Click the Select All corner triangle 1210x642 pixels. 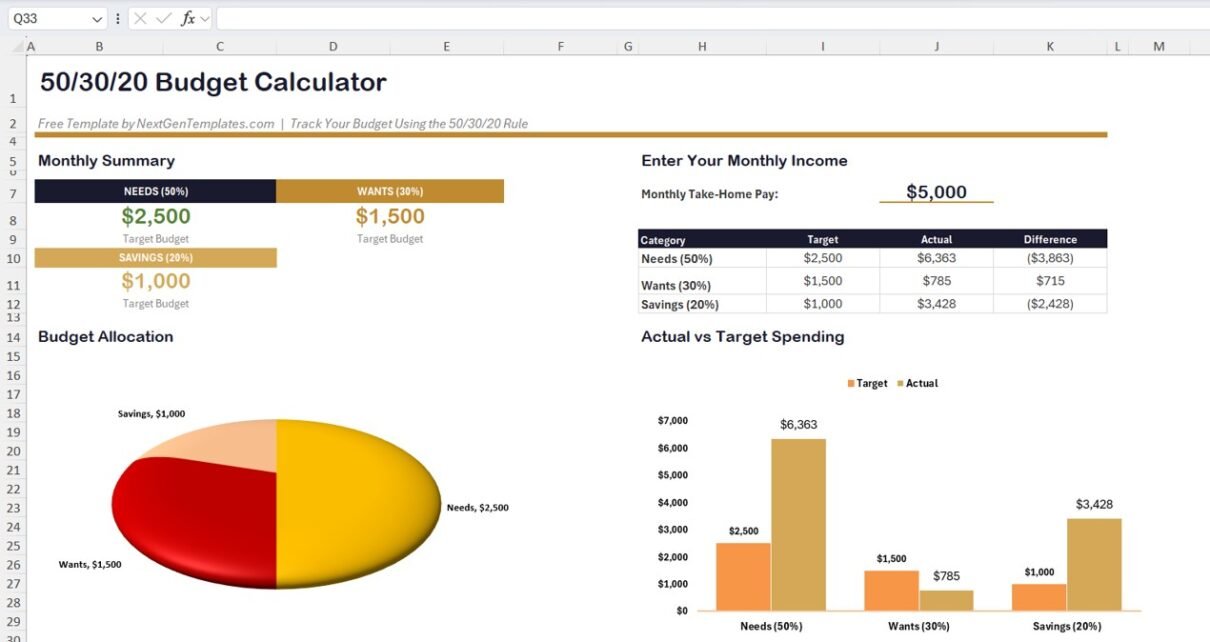[17, 47]
